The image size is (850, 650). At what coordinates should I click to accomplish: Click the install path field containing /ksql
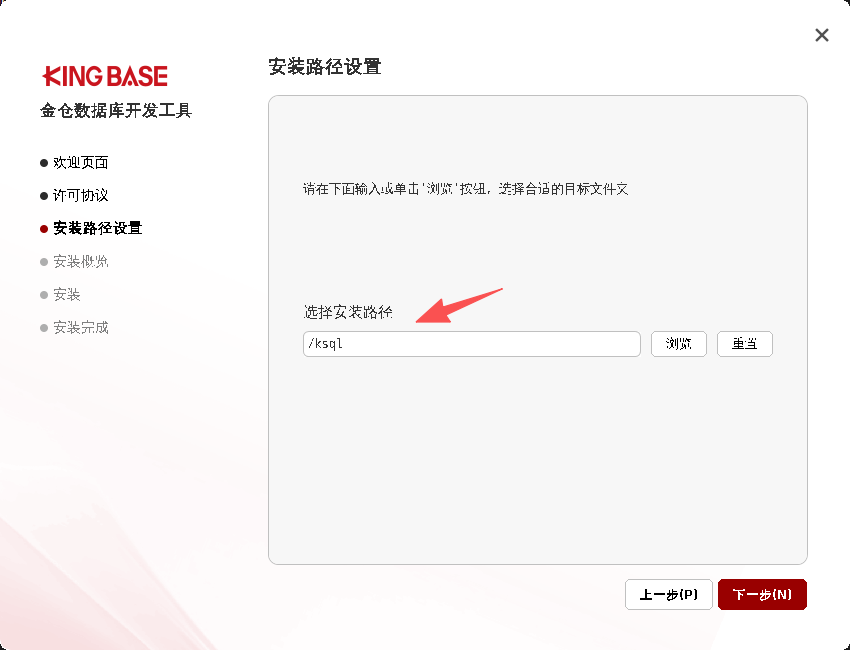click(471, 344)
